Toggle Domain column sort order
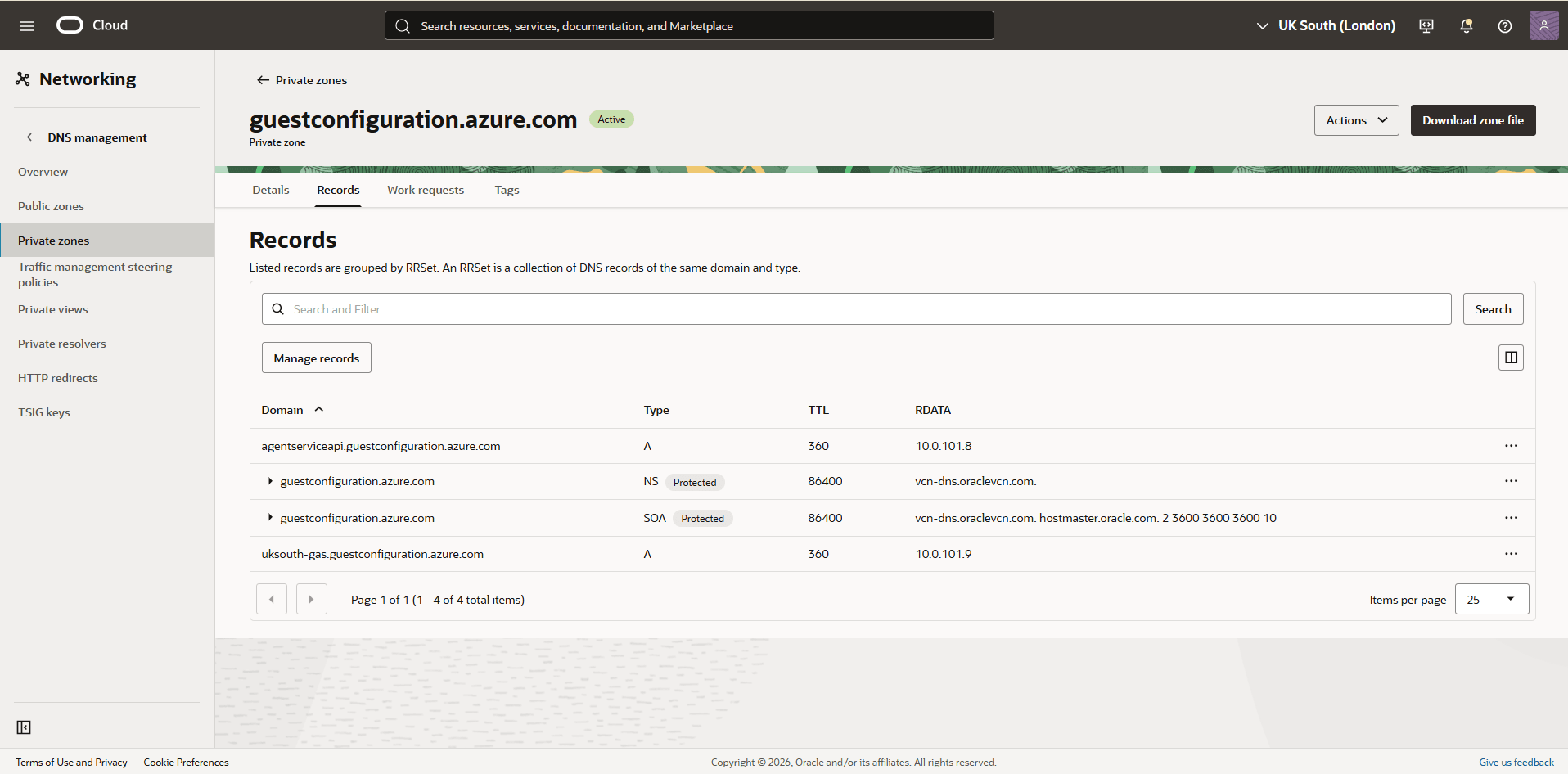Image resolution: width=1568 pixels, height=774 pixels. click(318, 409)
